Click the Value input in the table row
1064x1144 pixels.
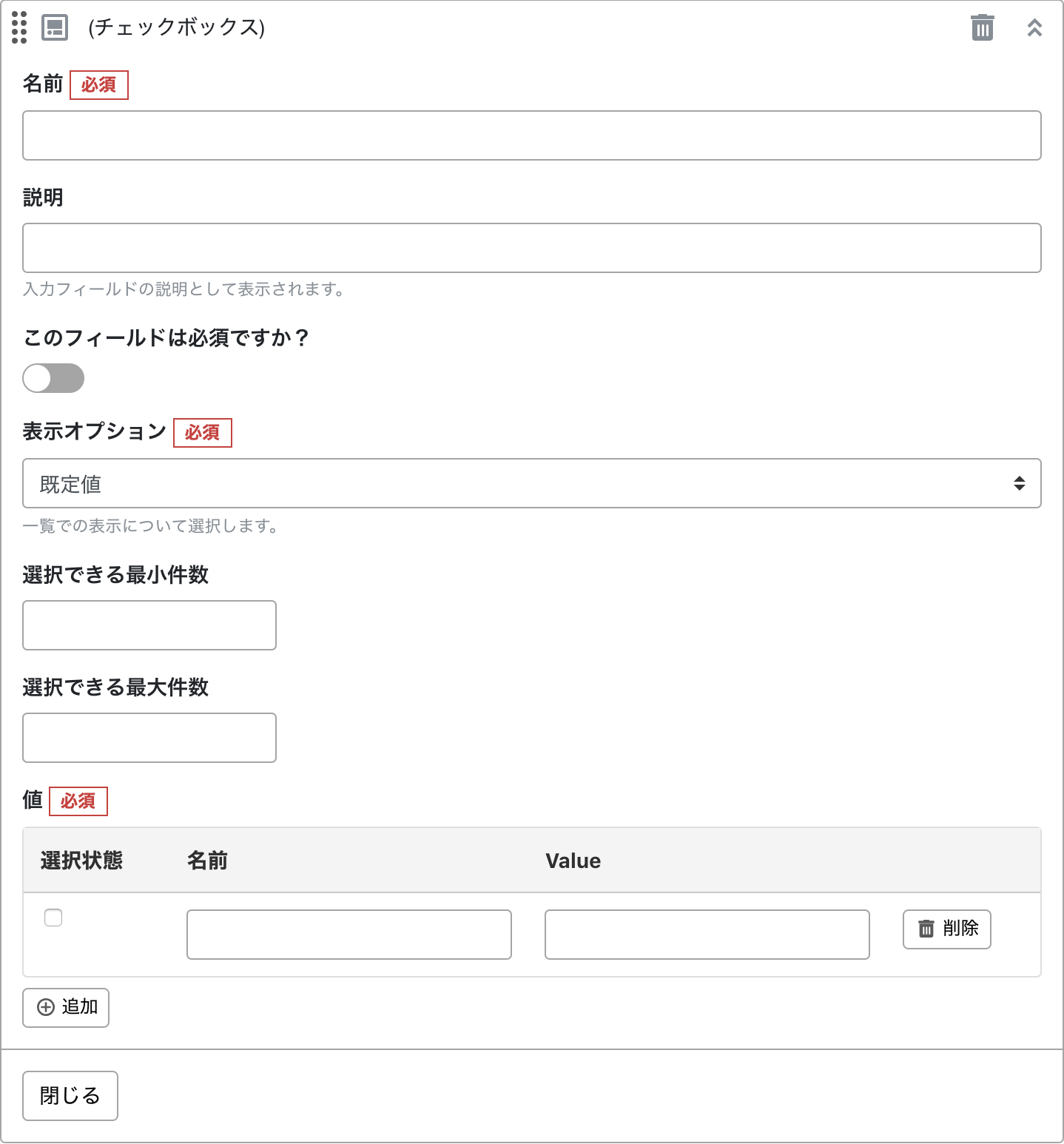(707, 935)
